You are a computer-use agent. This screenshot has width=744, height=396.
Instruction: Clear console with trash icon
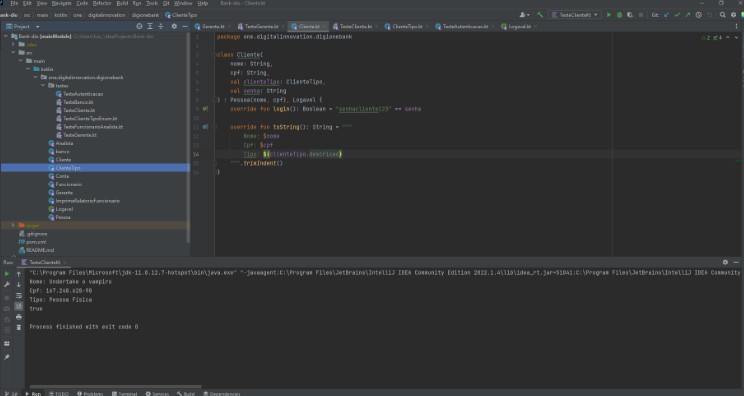(x=19, y=327)
